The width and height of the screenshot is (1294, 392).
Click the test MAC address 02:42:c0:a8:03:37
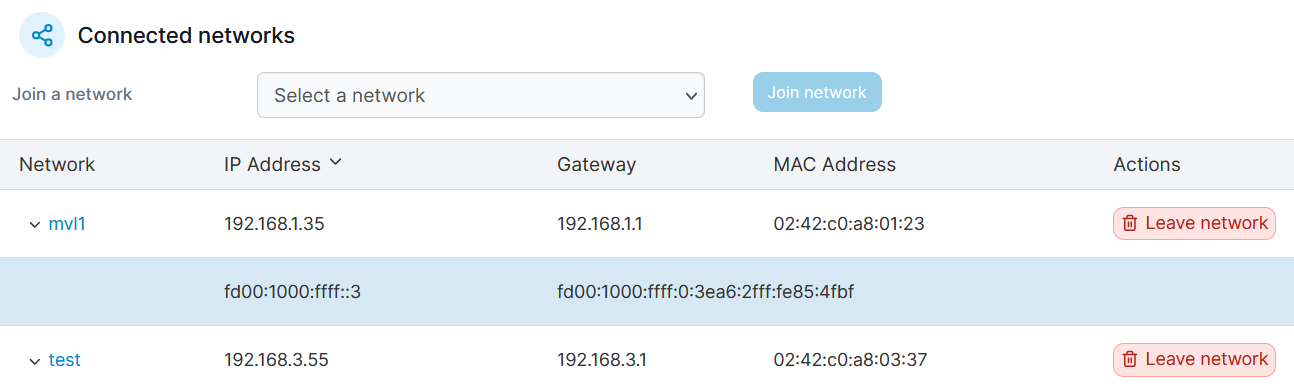pos(849,360)
